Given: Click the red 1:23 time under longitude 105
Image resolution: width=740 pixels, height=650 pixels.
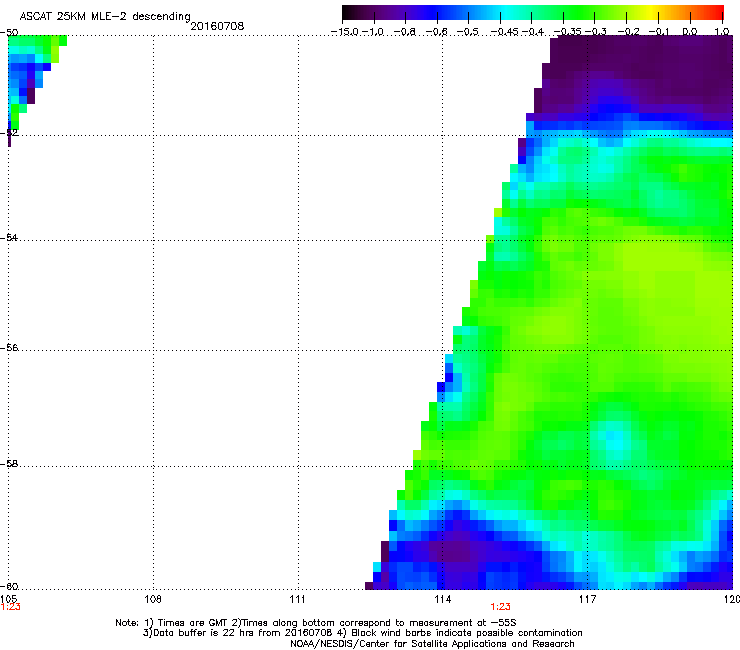Looking at the screenshot, I should coord(10,607).
